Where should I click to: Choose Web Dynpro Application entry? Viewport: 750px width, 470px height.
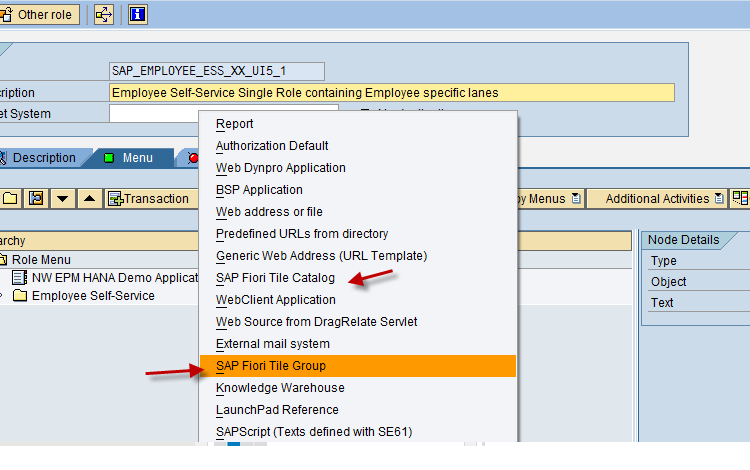(358, 168)
